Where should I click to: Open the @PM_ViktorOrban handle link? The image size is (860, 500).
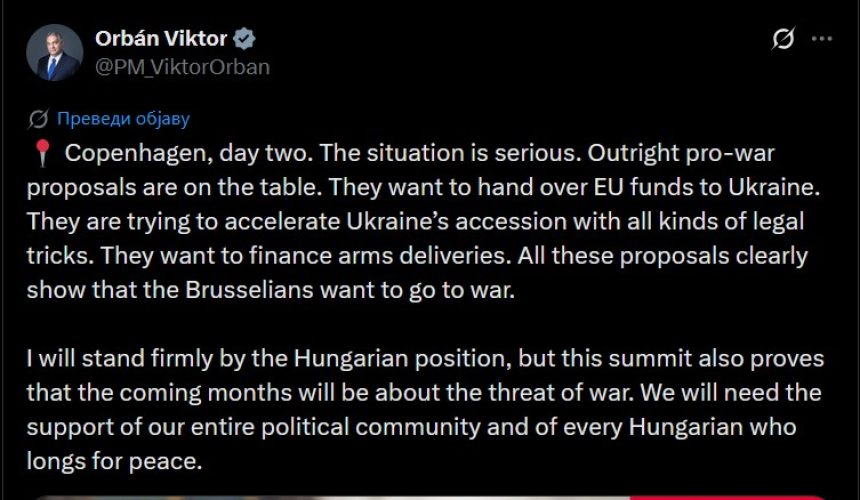182,67
